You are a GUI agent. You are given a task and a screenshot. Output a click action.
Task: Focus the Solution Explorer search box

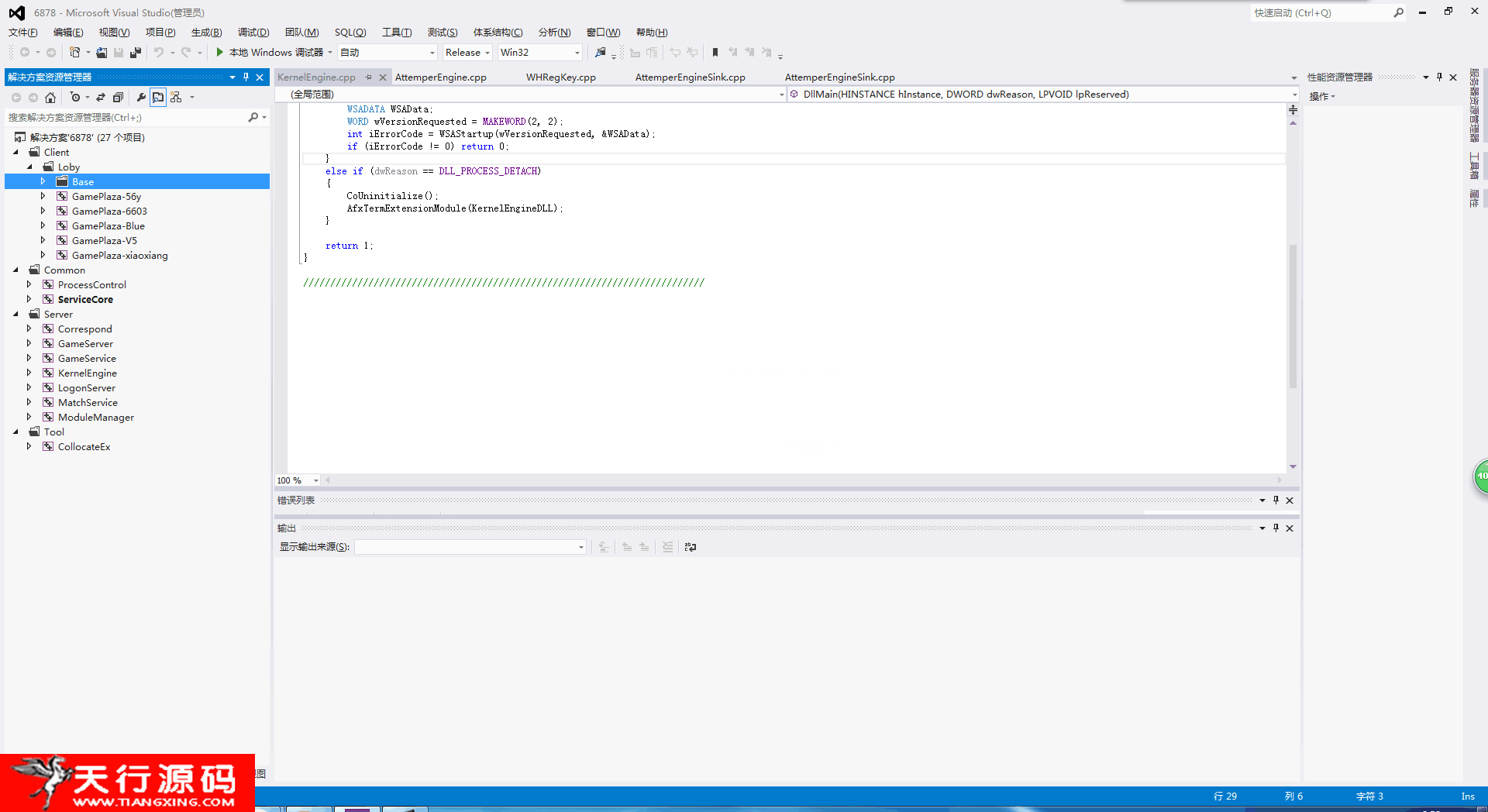[126, 117]
